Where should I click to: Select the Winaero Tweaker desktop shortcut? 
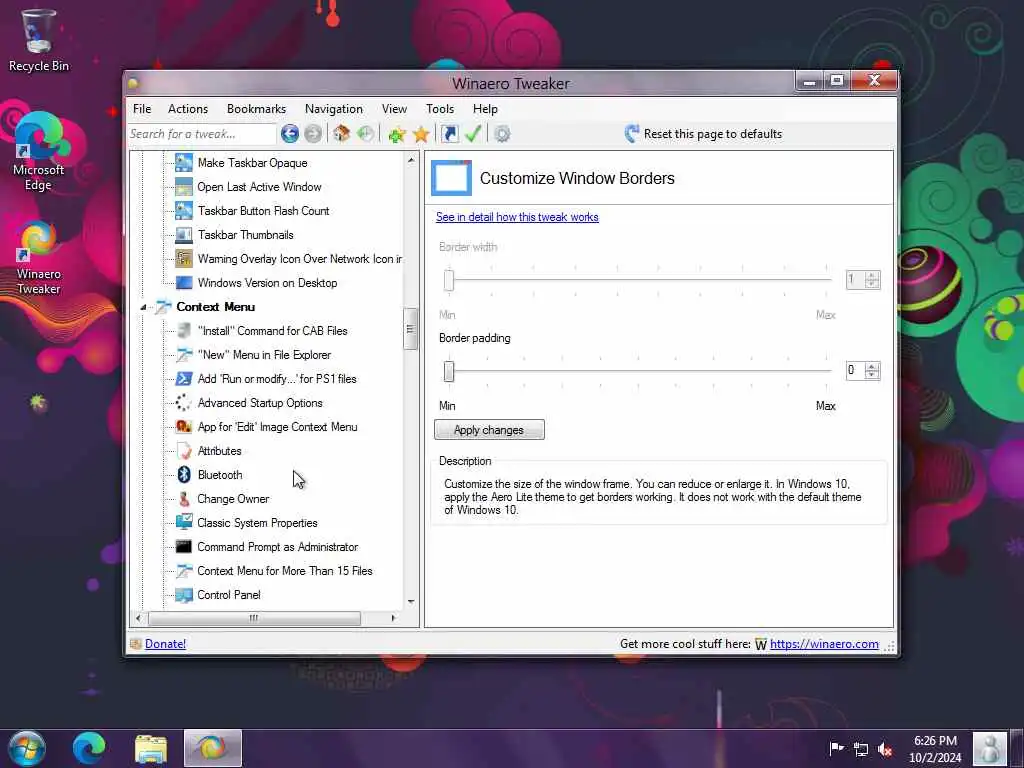click(x=39, y=258)
